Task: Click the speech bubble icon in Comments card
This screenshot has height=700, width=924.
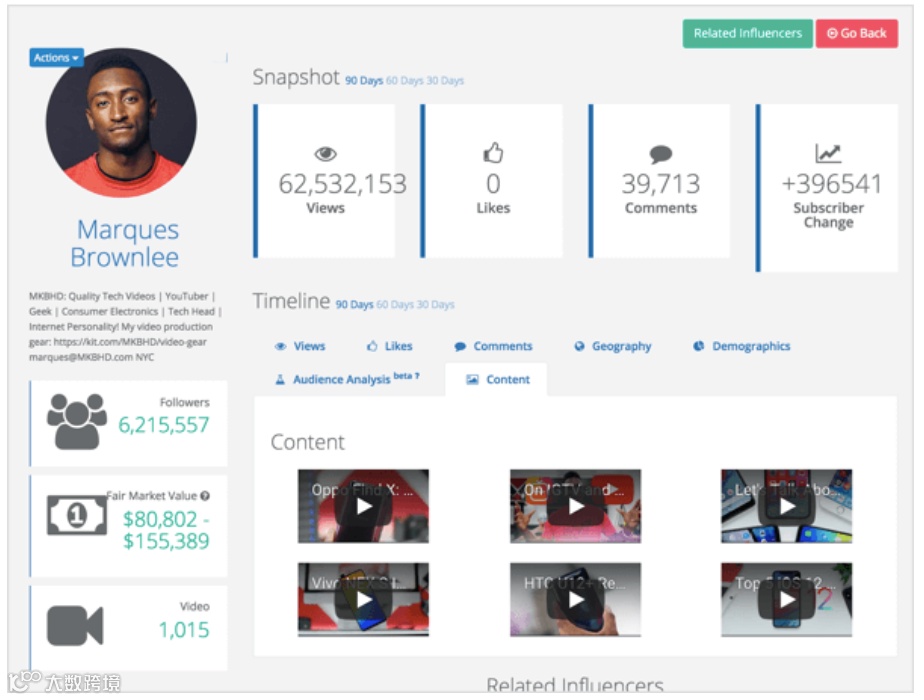Action: pos(661,154)
